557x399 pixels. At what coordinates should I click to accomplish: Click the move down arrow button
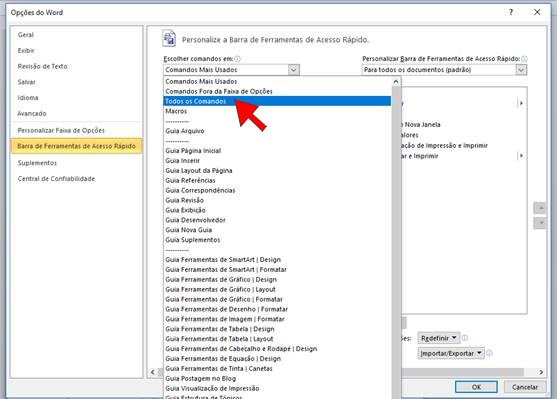tap(540, 223)
